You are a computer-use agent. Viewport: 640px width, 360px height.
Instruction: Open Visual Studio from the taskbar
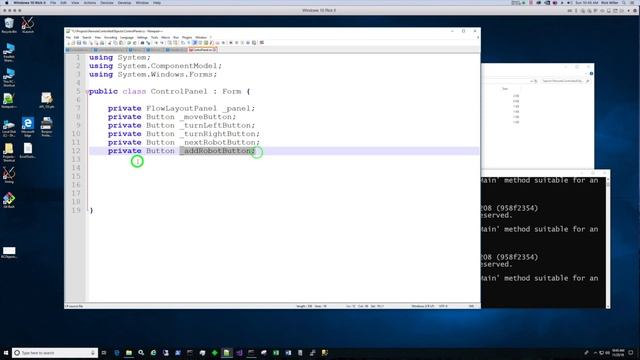tap(239, 353)
